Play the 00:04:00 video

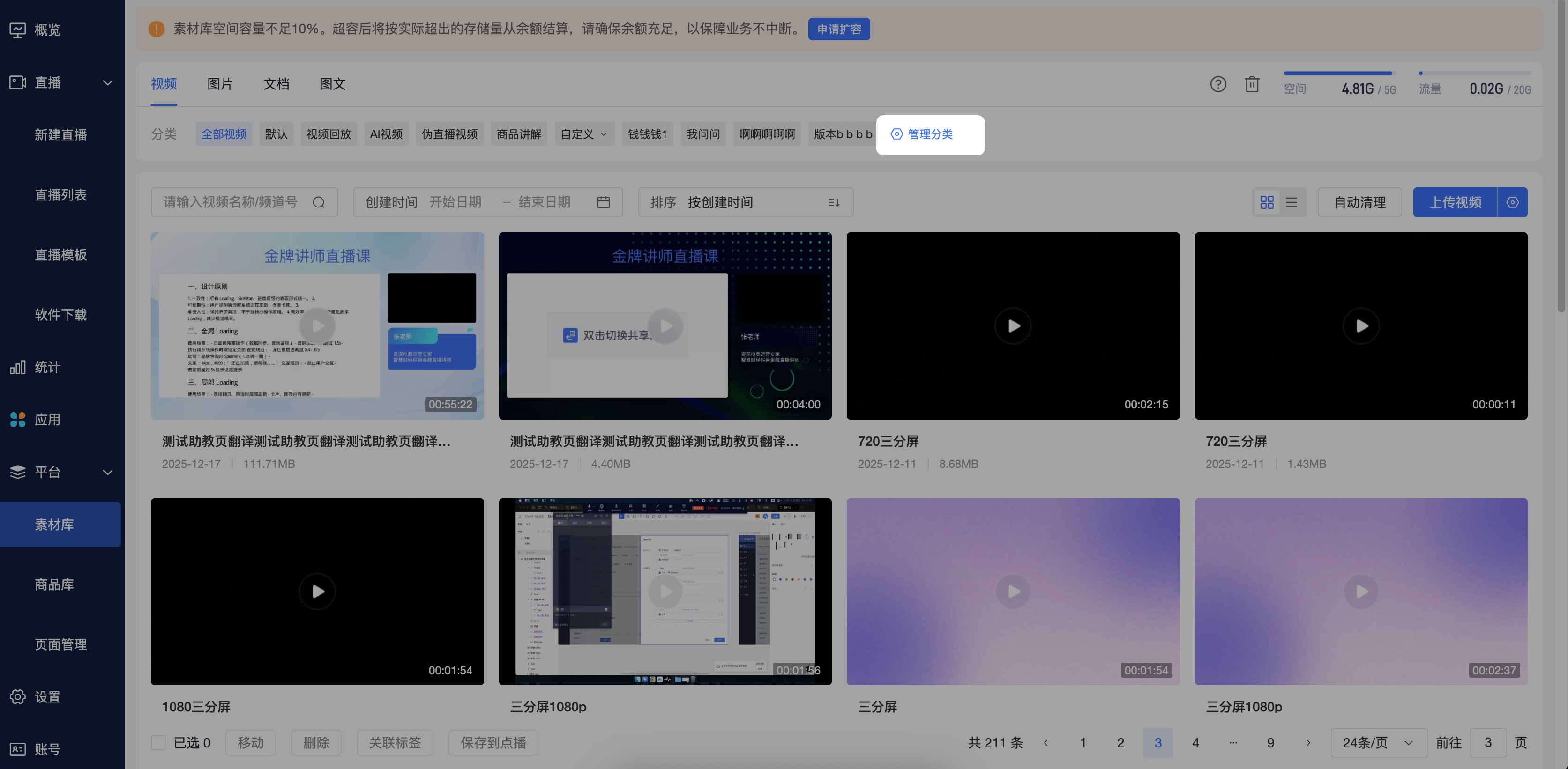pyautogui.click(x=665, y=325)
